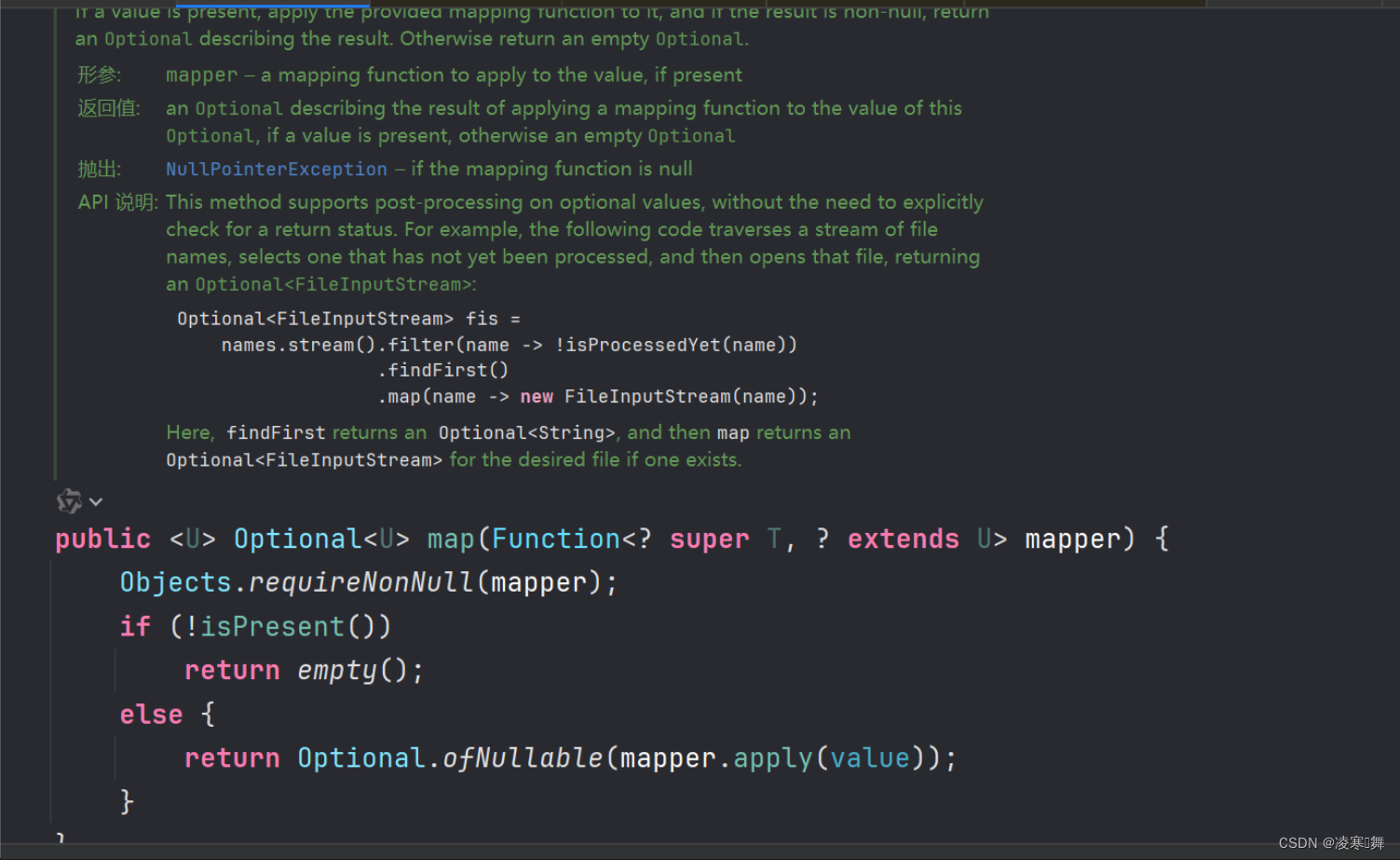Click the 'requireNonNull' method call
Image resolution: width=1400 pixels, height=860 pixels.
click(x=361, y=582)
